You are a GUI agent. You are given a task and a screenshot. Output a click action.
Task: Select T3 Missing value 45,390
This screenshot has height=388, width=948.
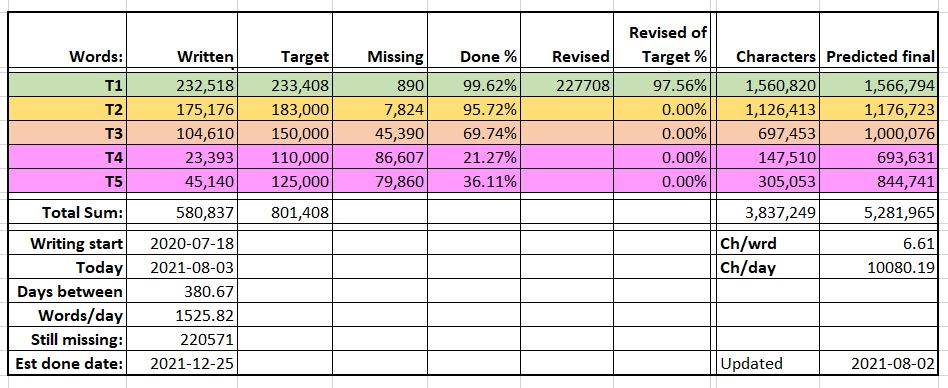[x=379, y=133]
